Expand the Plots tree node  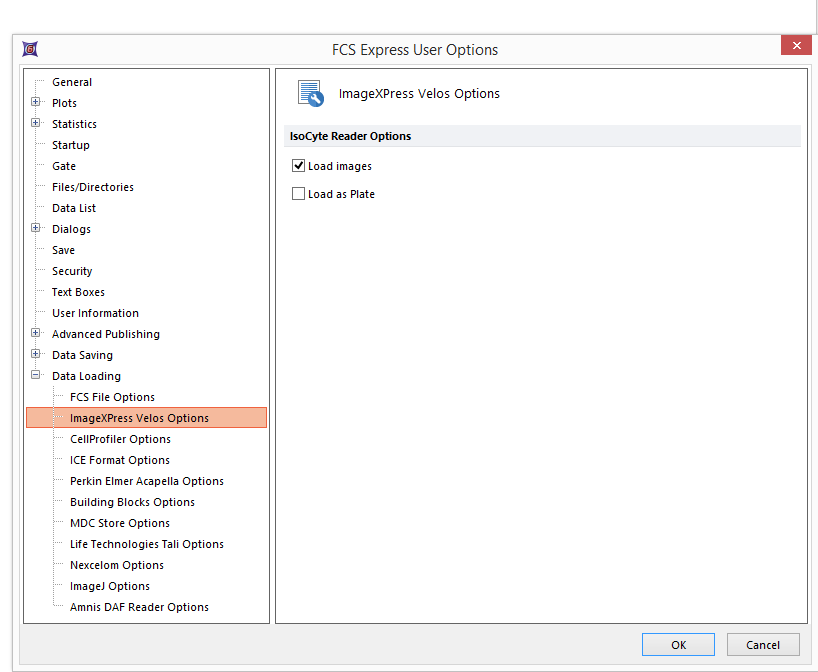click(x=36, y=103)
